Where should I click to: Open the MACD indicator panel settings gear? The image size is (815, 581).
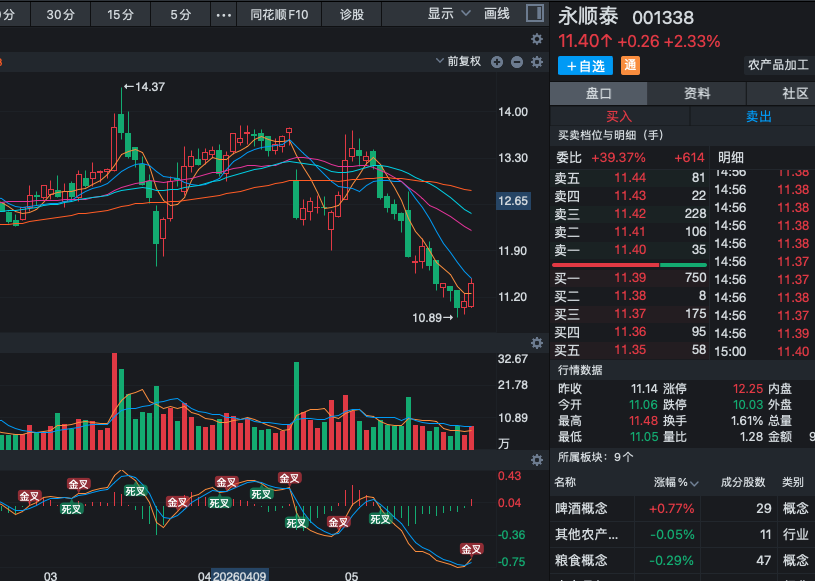(x=537, y=460)
